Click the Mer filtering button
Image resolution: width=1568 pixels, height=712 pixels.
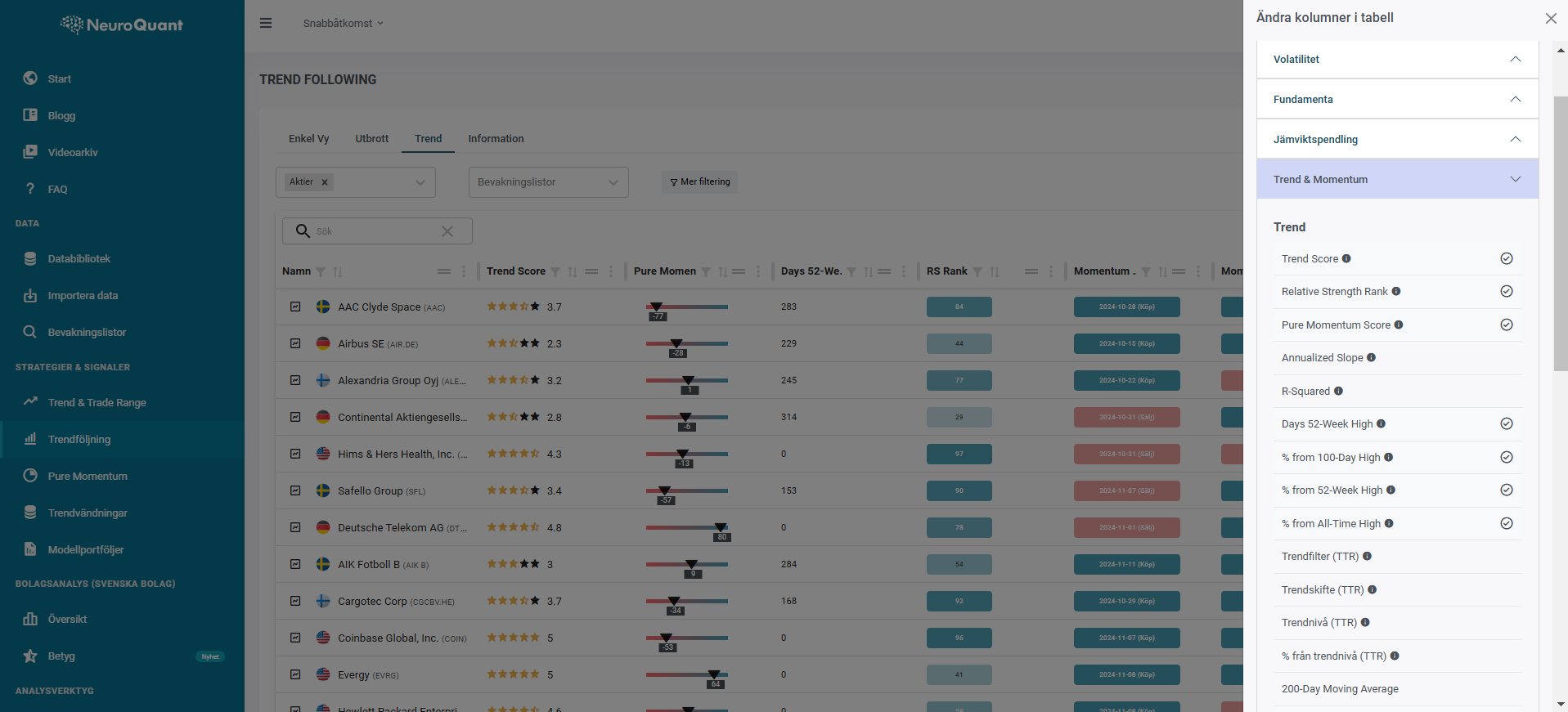(x=699, y=182)
